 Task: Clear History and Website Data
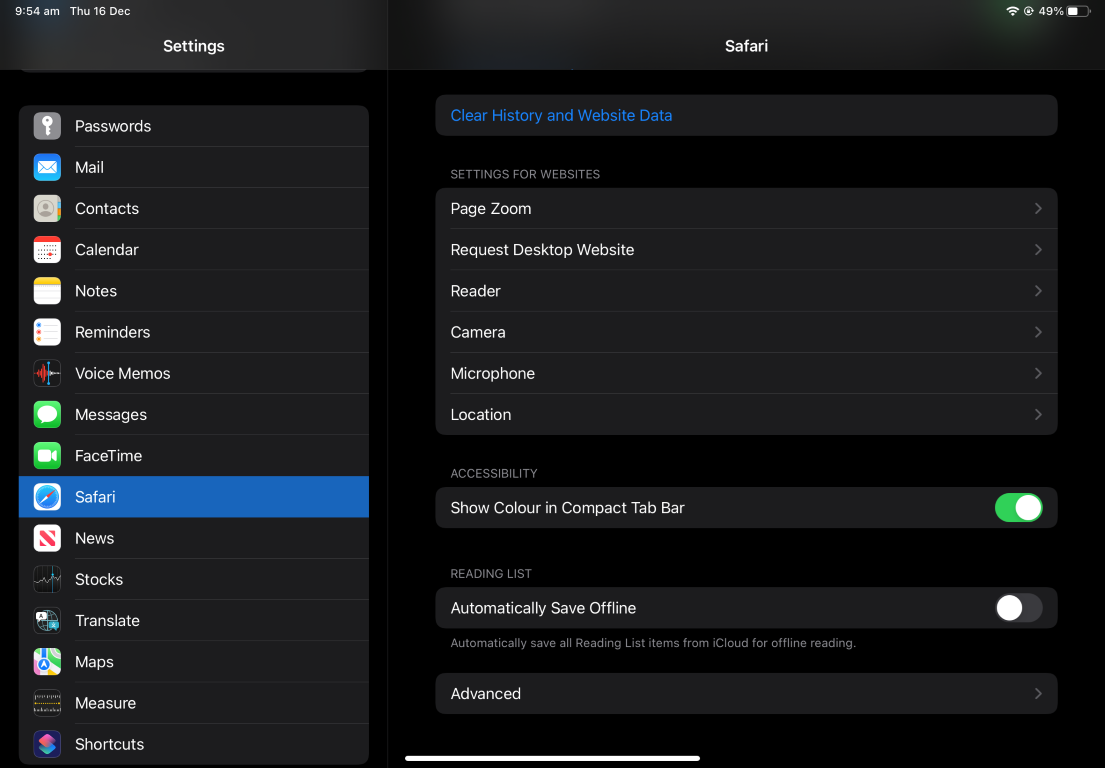pos(746,116)
